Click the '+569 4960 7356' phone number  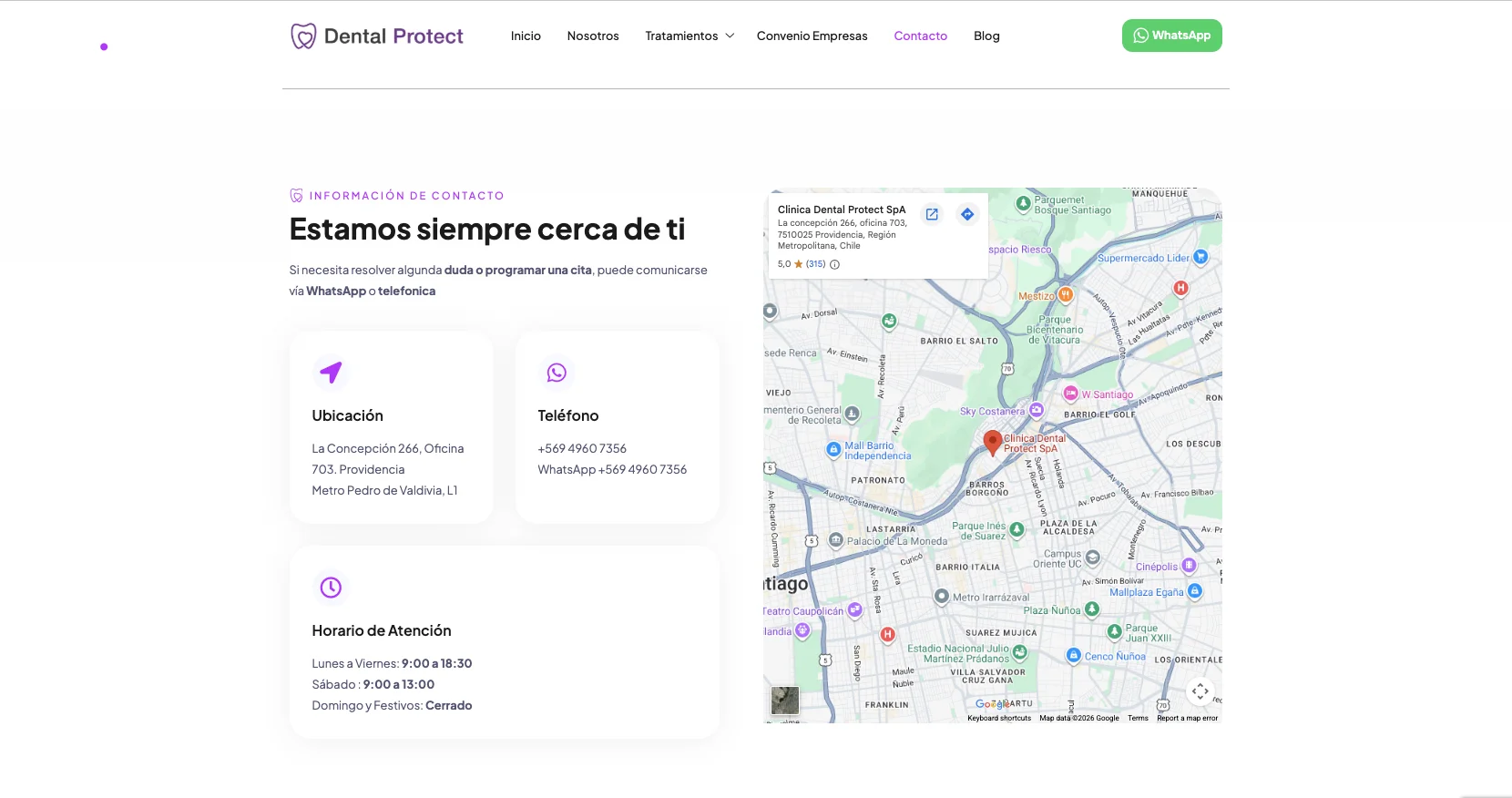[x=582, y=448]
